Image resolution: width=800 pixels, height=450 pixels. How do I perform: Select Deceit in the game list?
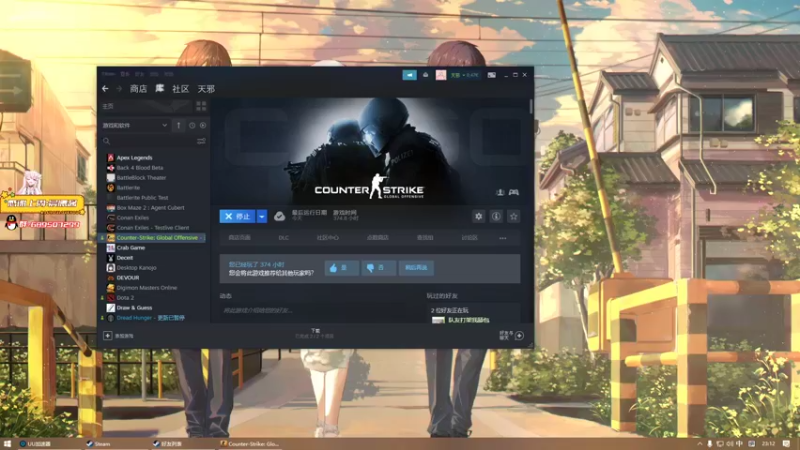tap(124, 258)
